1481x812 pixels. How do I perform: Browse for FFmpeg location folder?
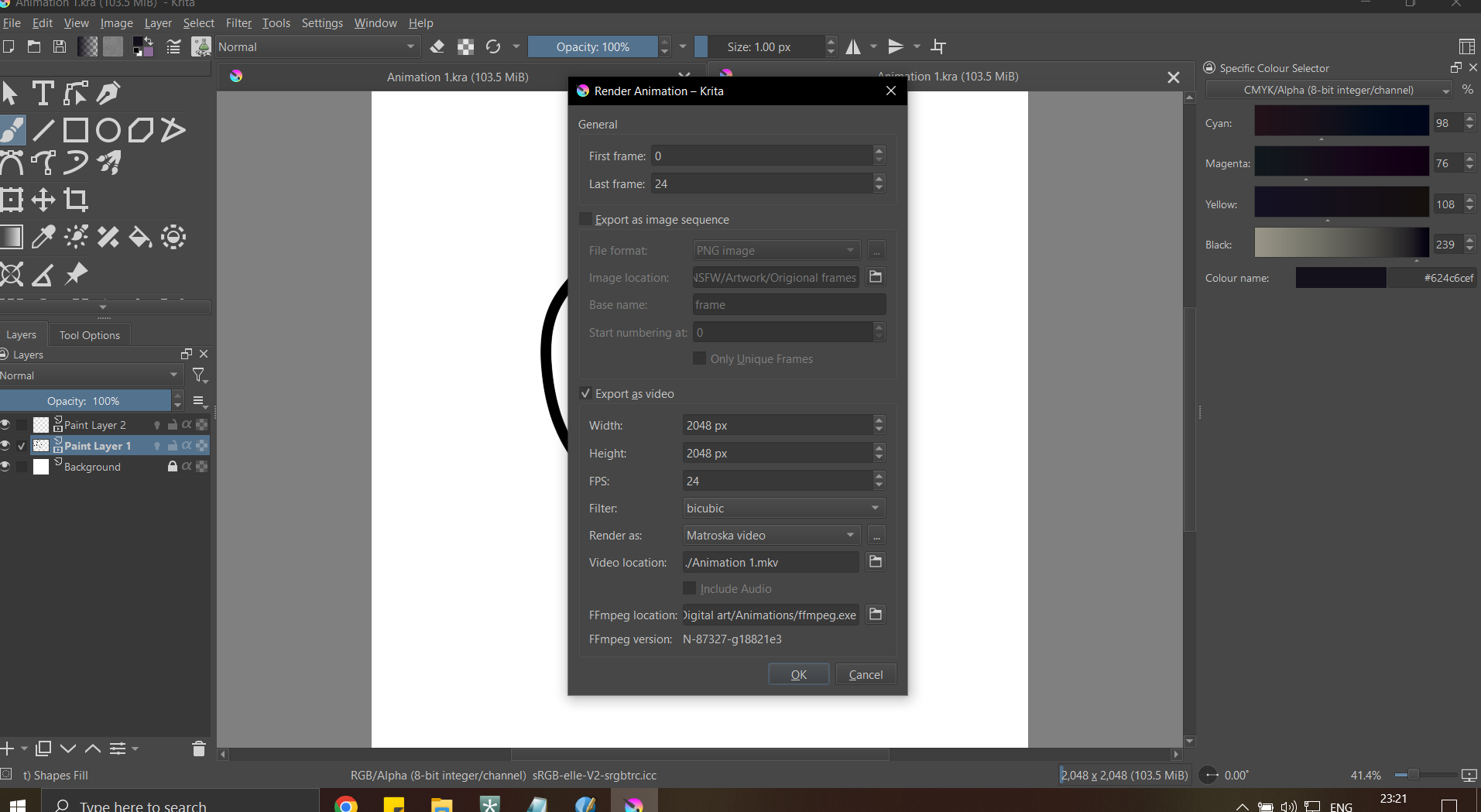[x=876, y=615]
